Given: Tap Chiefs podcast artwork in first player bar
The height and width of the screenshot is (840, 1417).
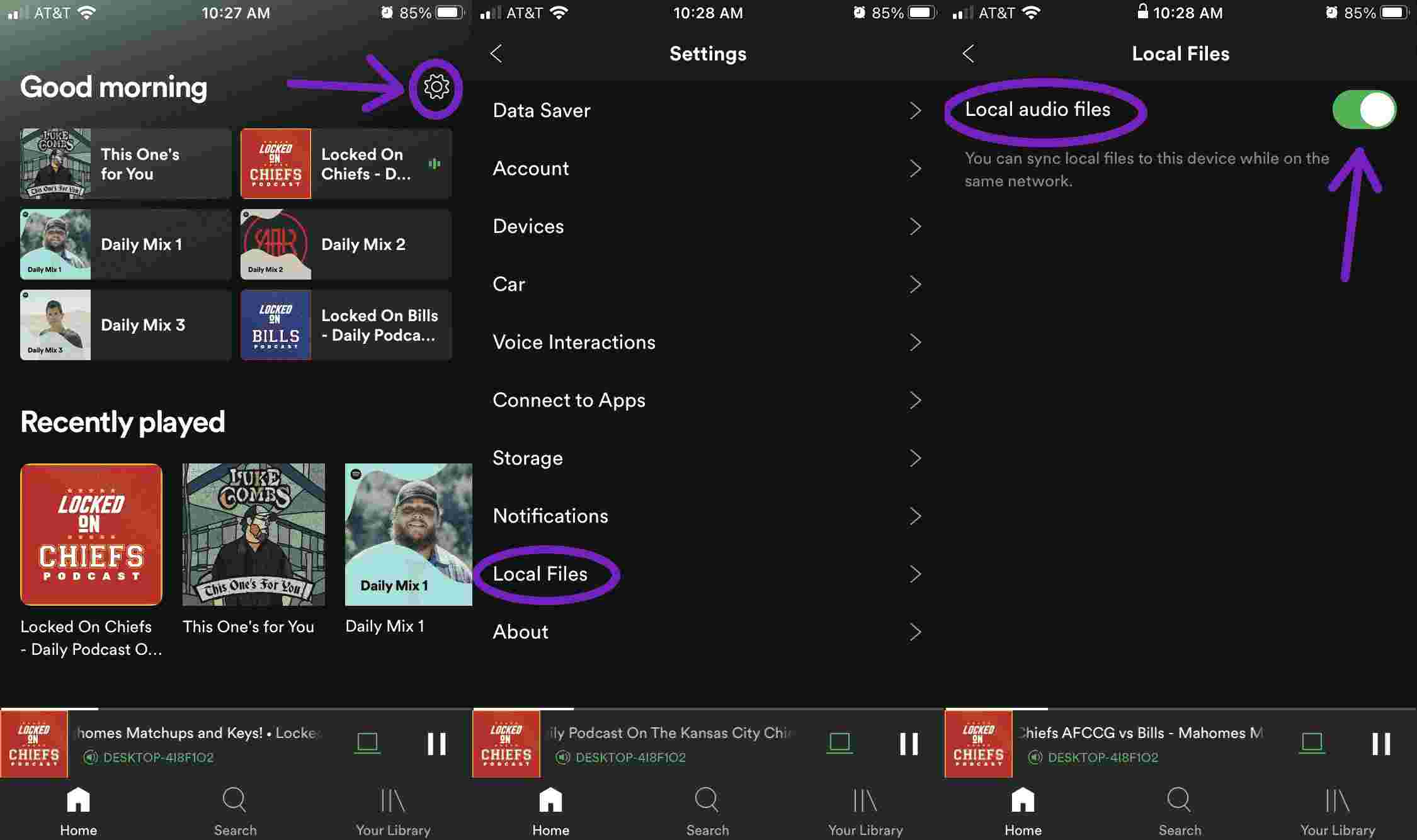Looking at the screenshot, I should pos(34,744).
